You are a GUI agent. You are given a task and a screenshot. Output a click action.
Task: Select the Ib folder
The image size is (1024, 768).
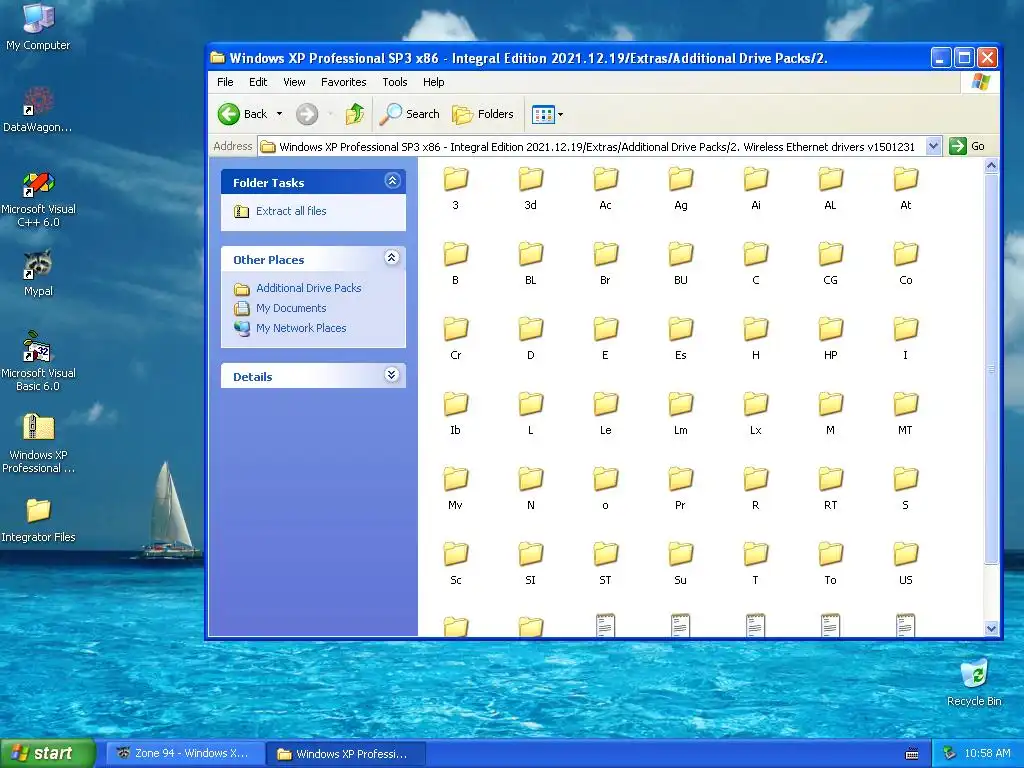(x=455, y=413)
